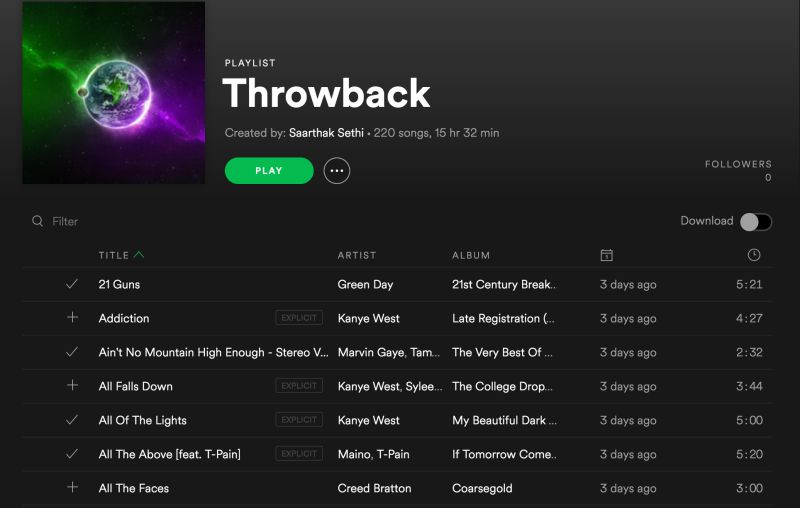This screenshot has width=800, height=508.
Task: Reverse sort using the Title arrow
Action: (x=139, y=255)
